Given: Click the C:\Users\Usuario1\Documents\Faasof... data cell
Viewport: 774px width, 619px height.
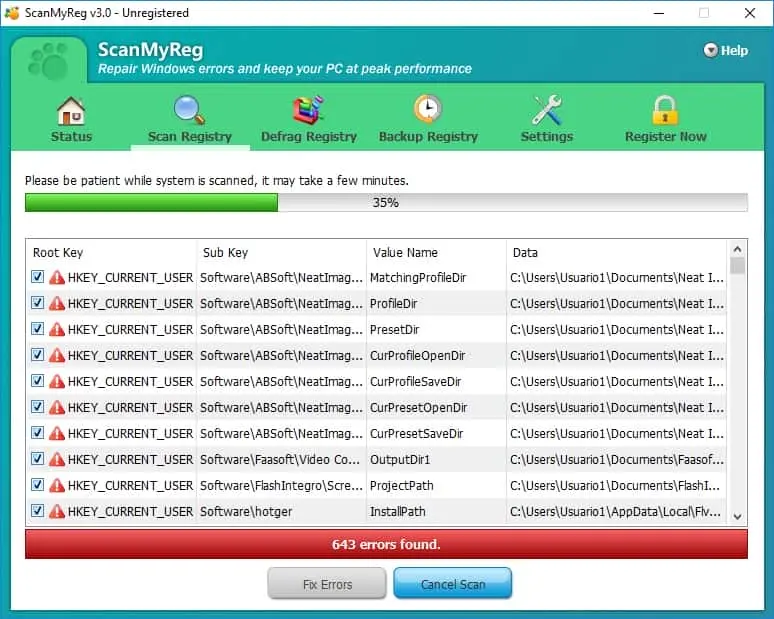Looking at the screenshot, I should [x=617, y=460].
